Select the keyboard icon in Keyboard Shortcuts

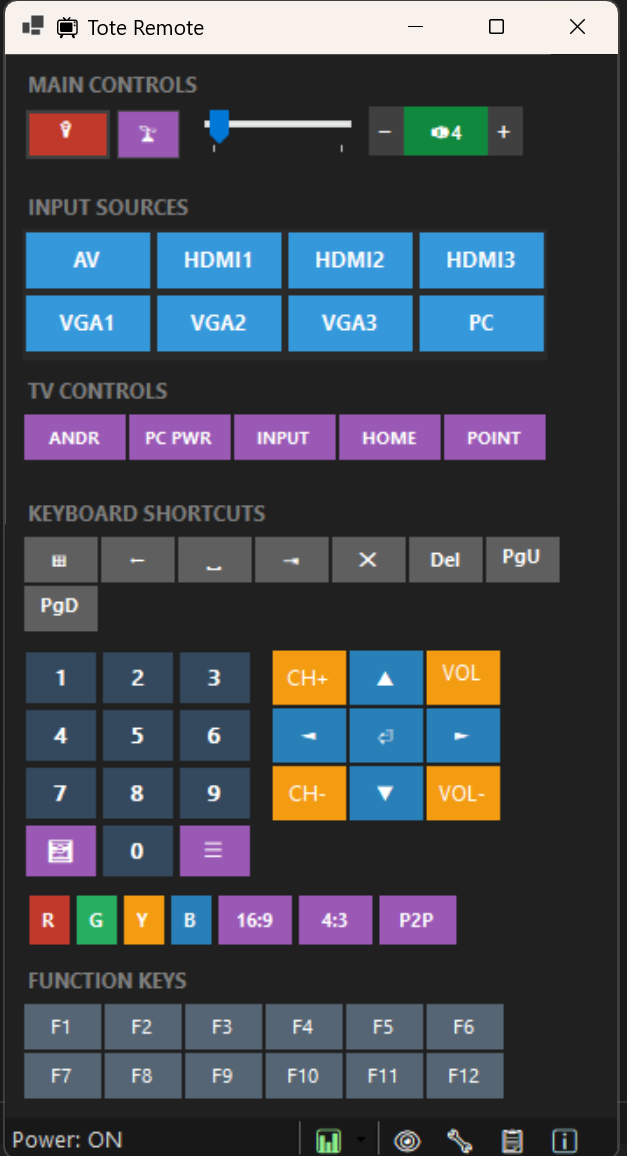pos(60,559)
